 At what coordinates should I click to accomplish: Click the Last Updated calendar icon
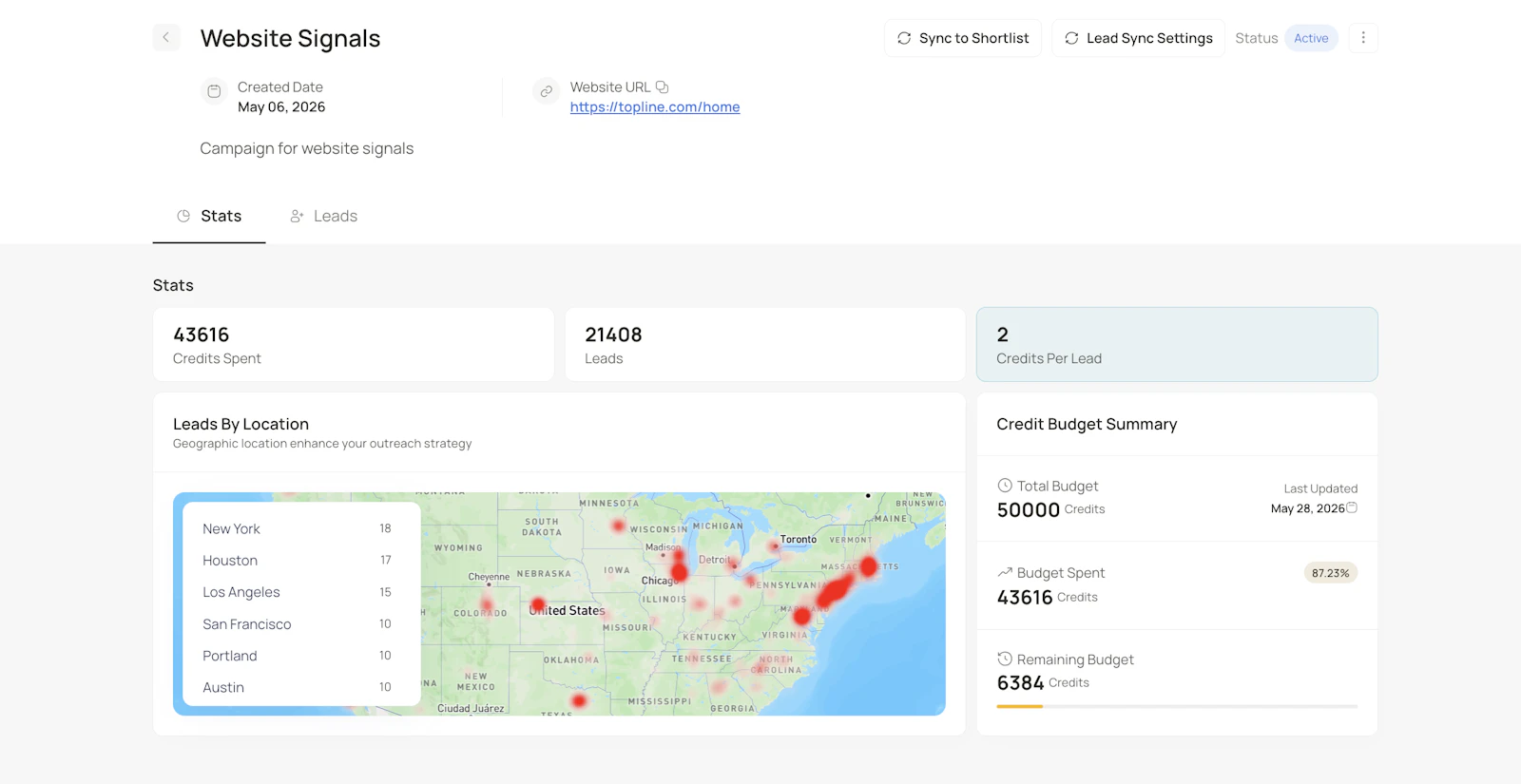click(x=1352, y=507)
